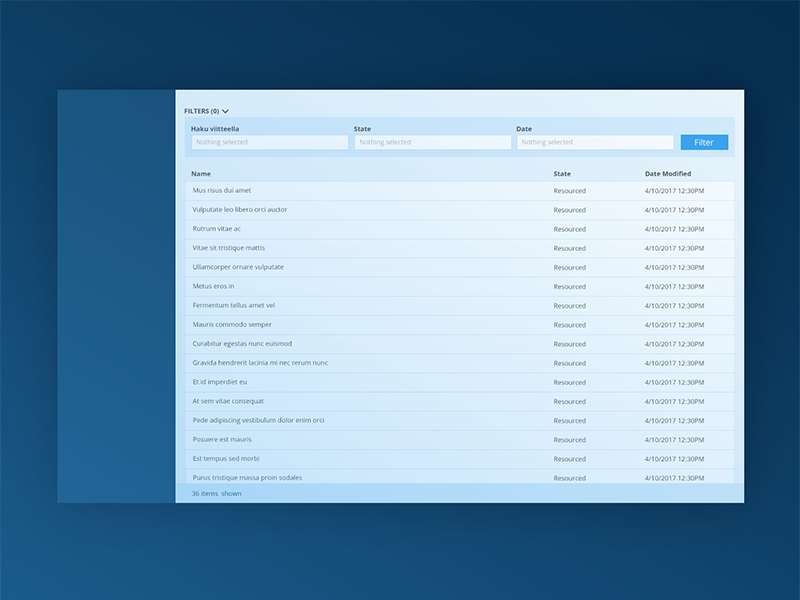Open the Et id imperdiet eu record

click(x=217, y=382)
